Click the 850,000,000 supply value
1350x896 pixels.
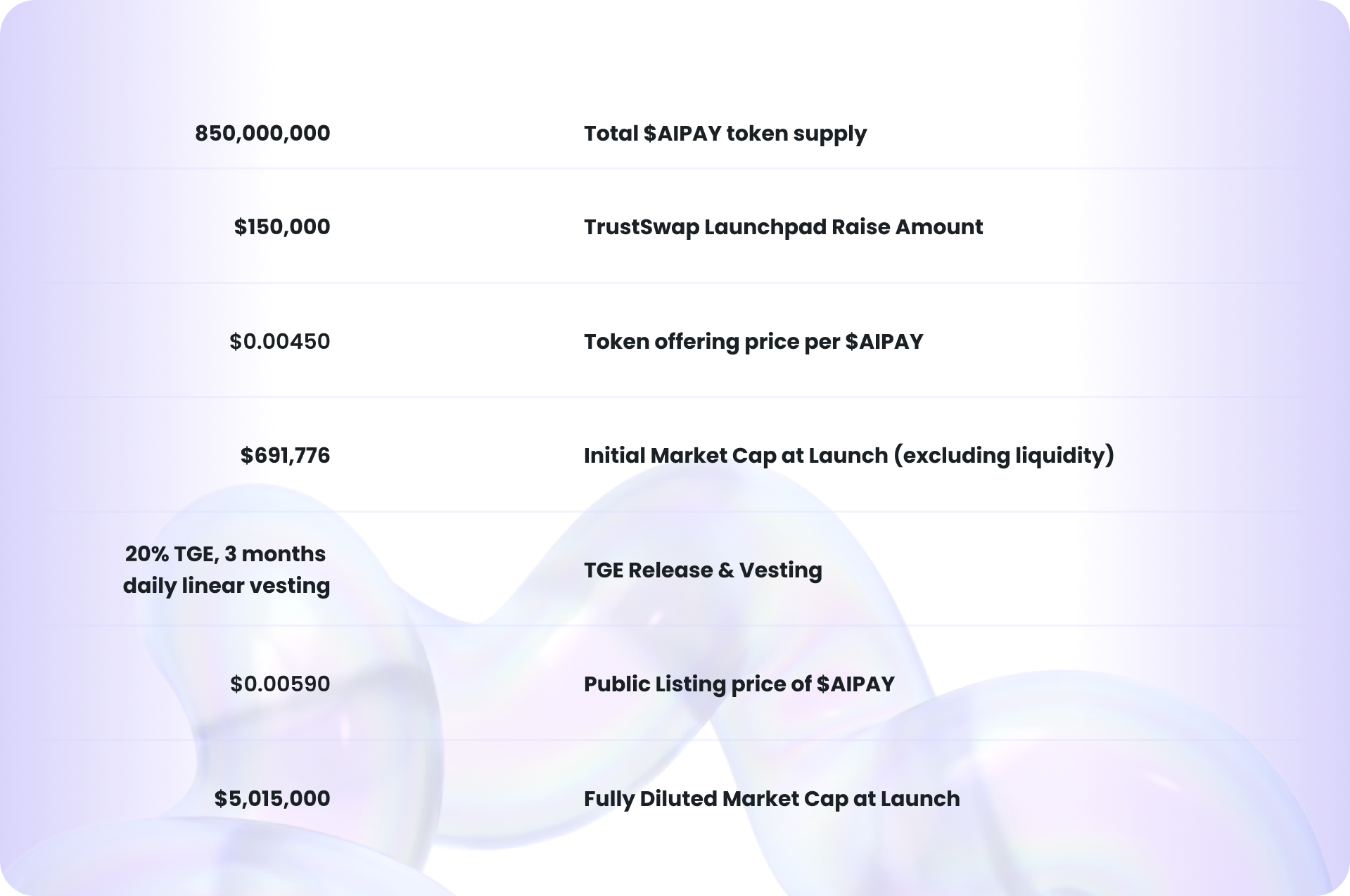tap(262, 134)
